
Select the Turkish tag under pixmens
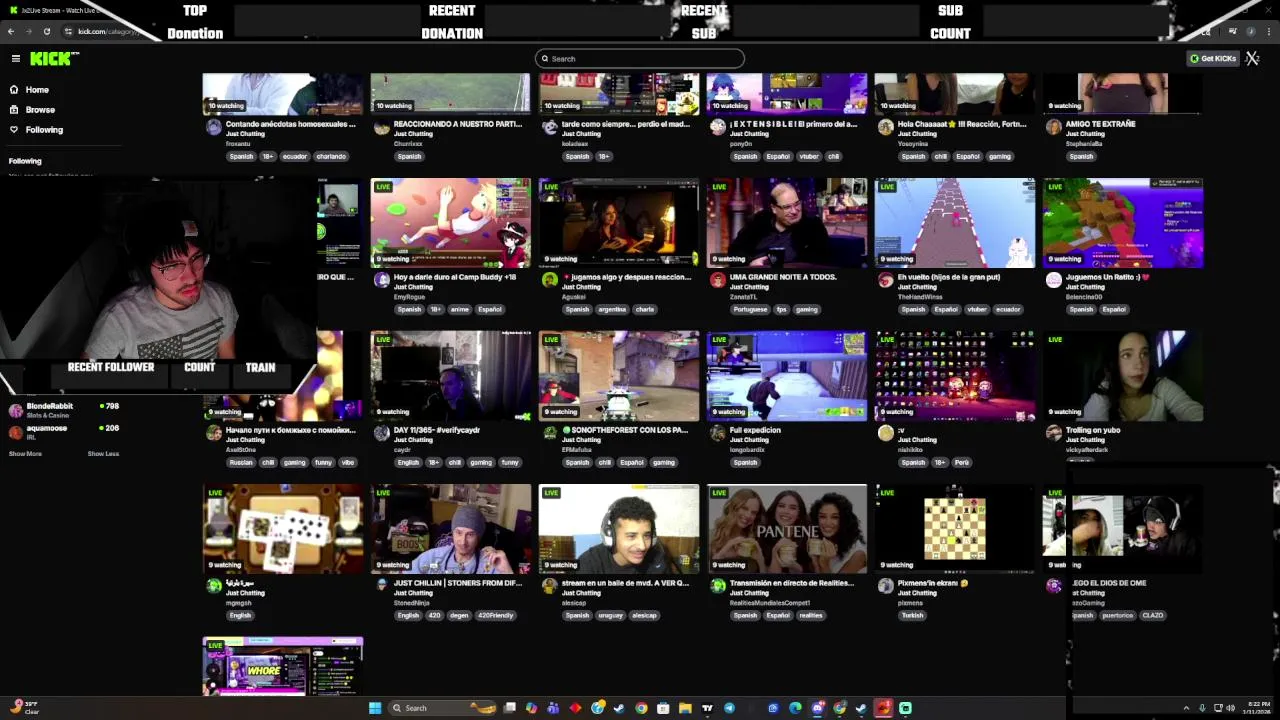[912, 616]
